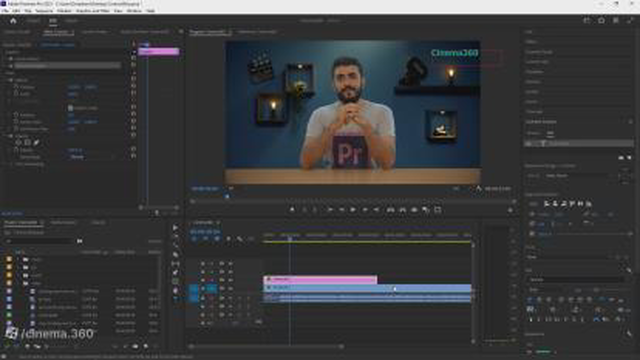Toggle visibility of text layer in Essential Graphics

coord(529,143)
